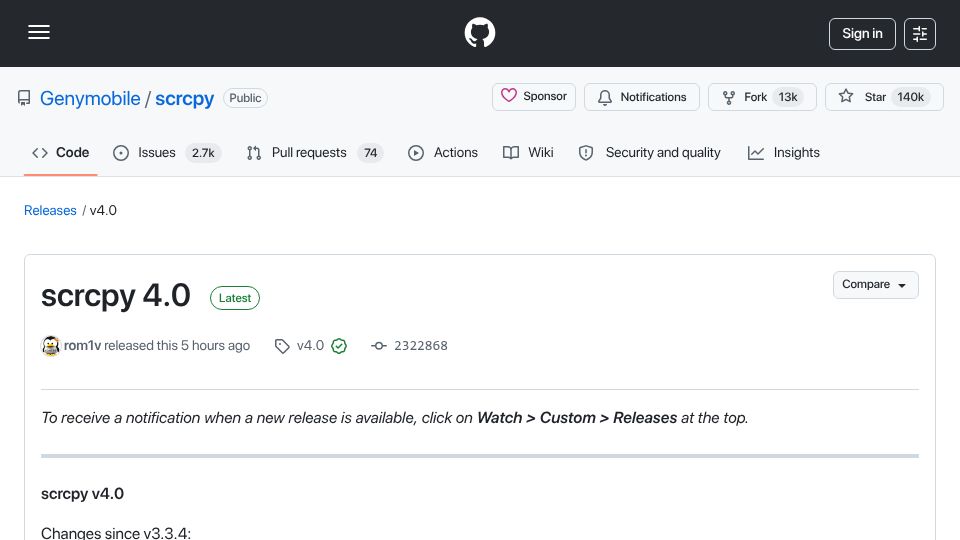960x540 pixels.
Task: Click the Latest release badge
Action: click(234, 298)
